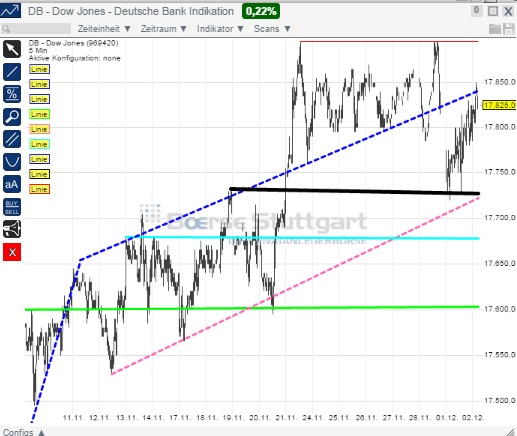Click the pink-bordered Linie label
The height and width of the screenshot is (436, 517).
point(39,129)
